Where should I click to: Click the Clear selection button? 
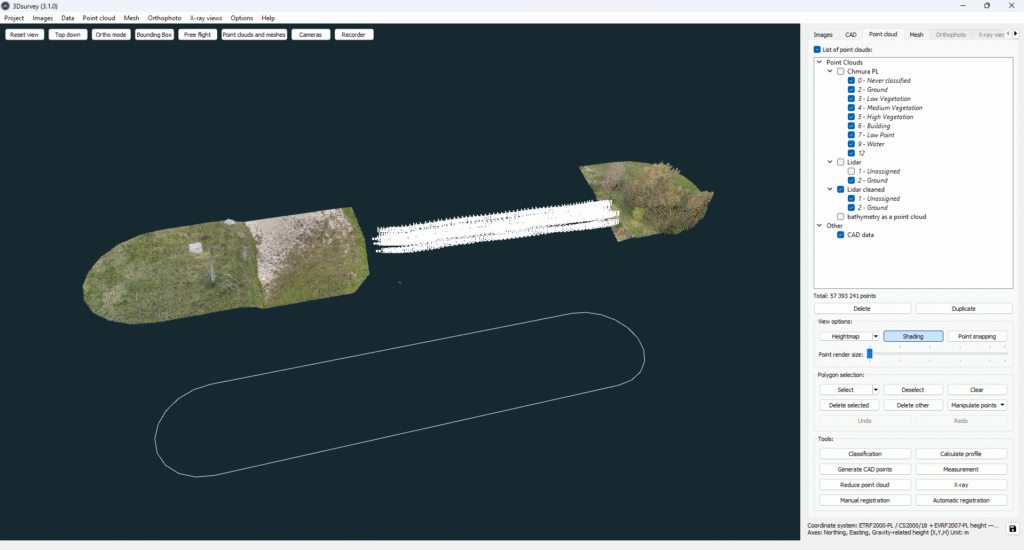tap(977, 390)
